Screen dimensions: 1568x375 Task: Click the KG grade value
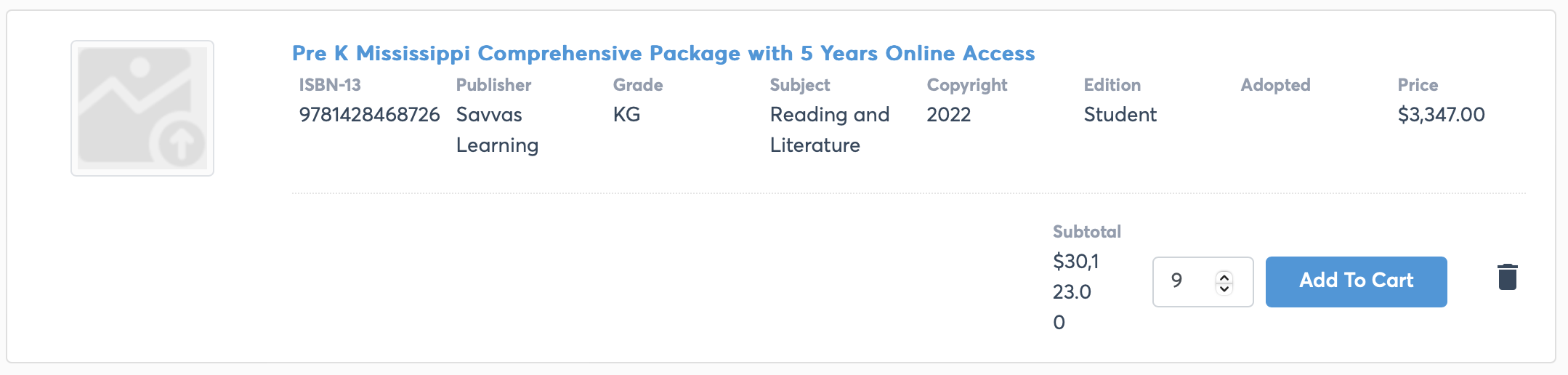click(x=626, y=115)
